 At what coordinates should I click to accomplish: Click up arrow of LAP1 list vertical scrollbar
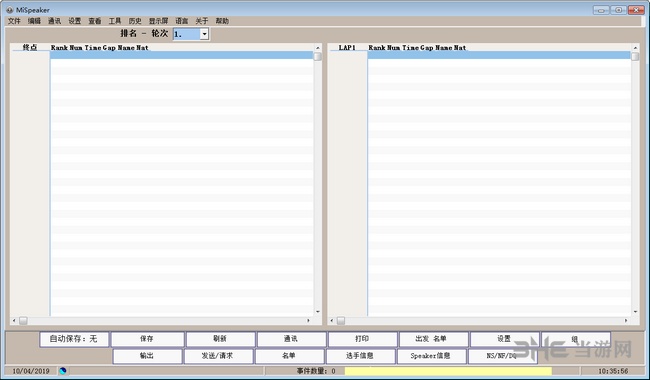point(635,48)
